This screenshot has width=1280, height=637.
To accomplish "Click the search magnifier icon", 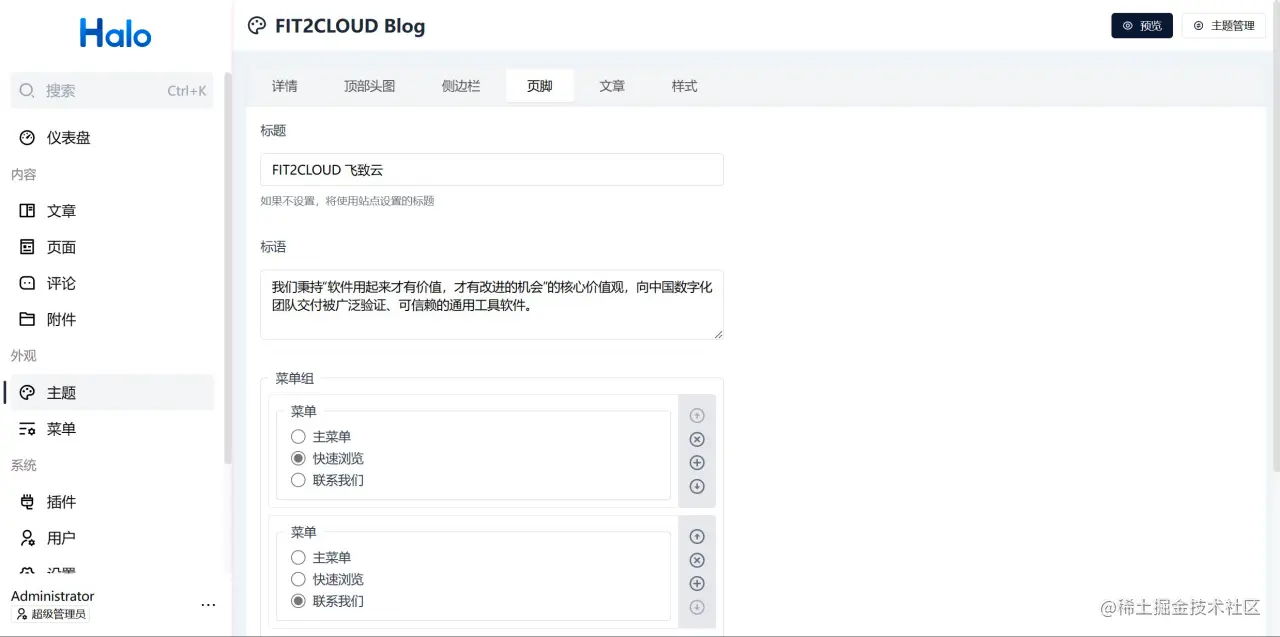I will tap(27, 90).
